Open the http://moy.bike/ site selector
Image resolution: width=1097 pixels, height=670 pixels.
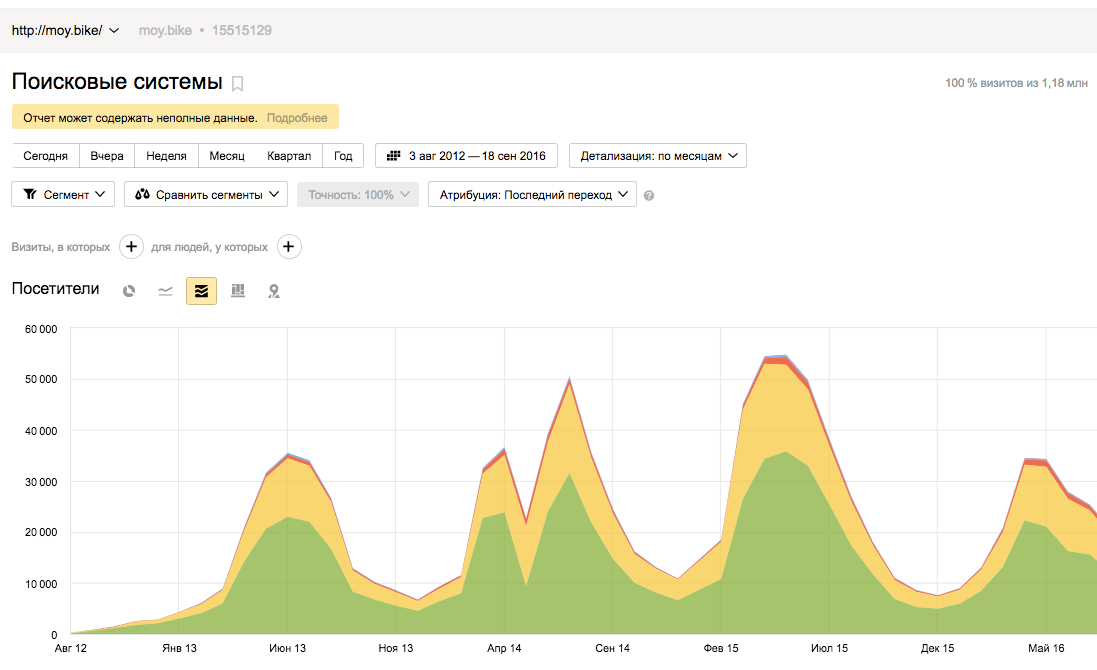[65, 30]
